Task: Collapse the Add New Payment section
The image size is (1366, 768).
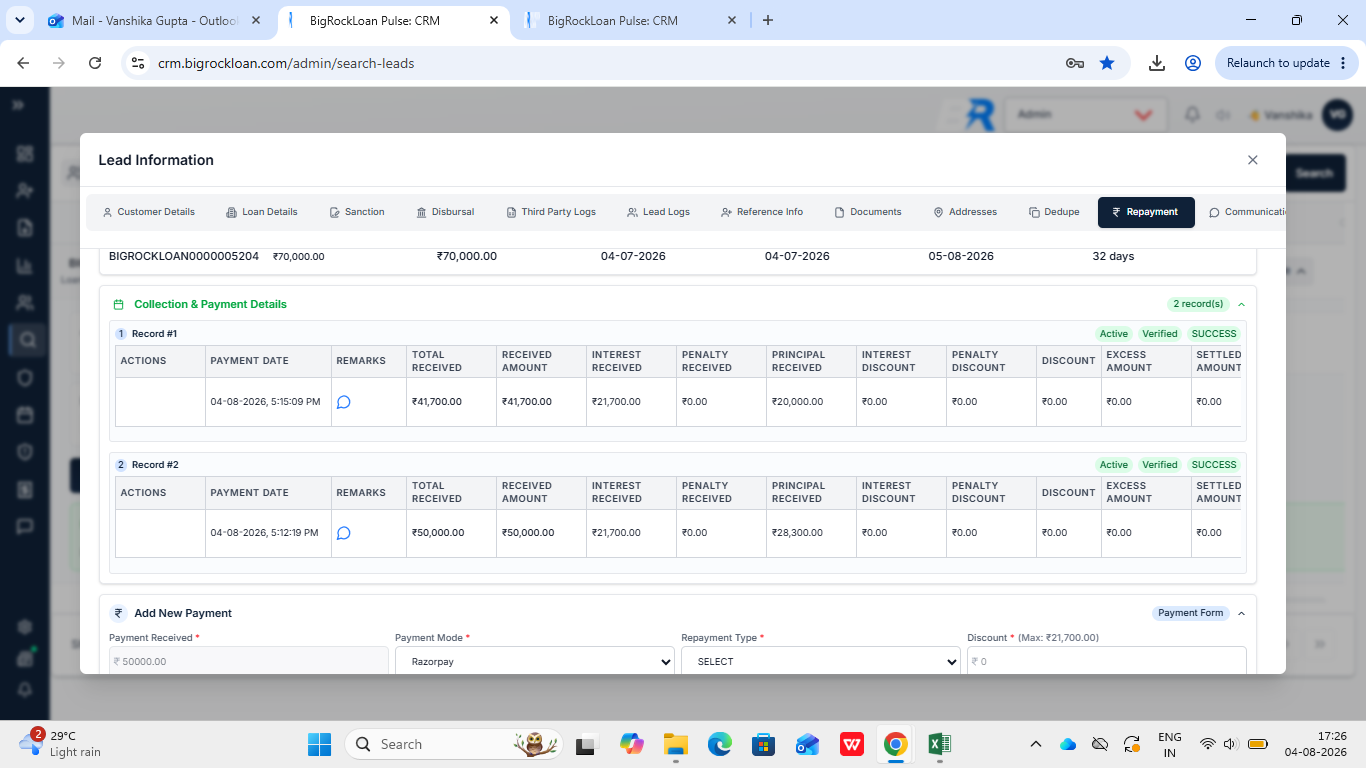Action: point(1241,613)
